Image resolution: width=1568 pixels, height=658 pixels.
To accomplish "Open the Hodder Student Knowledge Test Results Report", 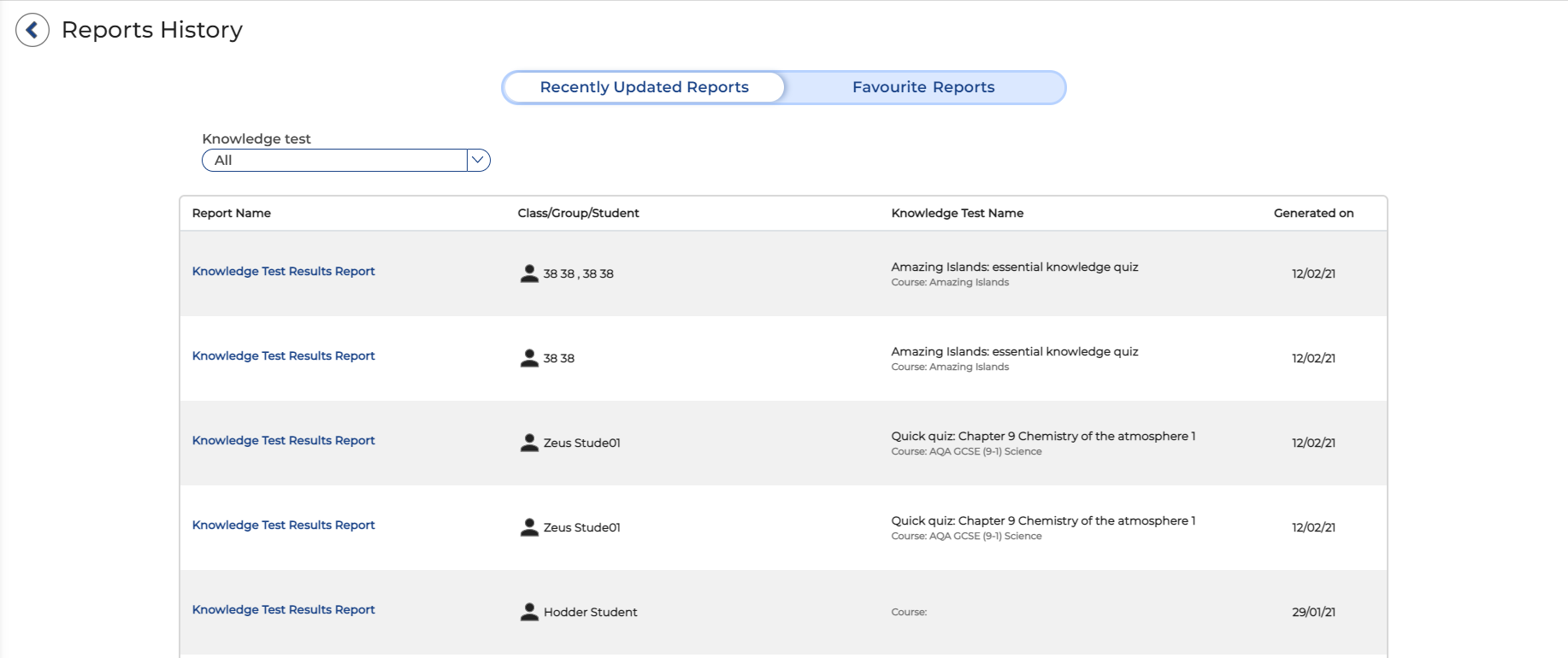I will tap(283, 609).
